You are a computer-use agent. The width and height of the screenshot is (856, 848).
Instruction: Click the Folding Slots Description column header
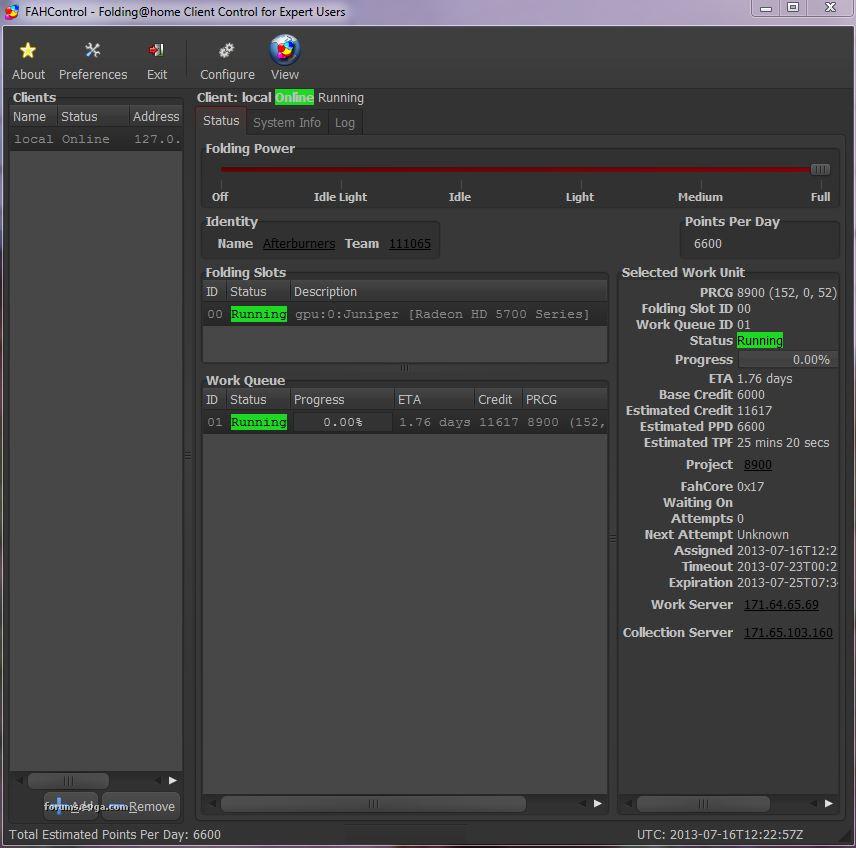click(x=448, y=292)
